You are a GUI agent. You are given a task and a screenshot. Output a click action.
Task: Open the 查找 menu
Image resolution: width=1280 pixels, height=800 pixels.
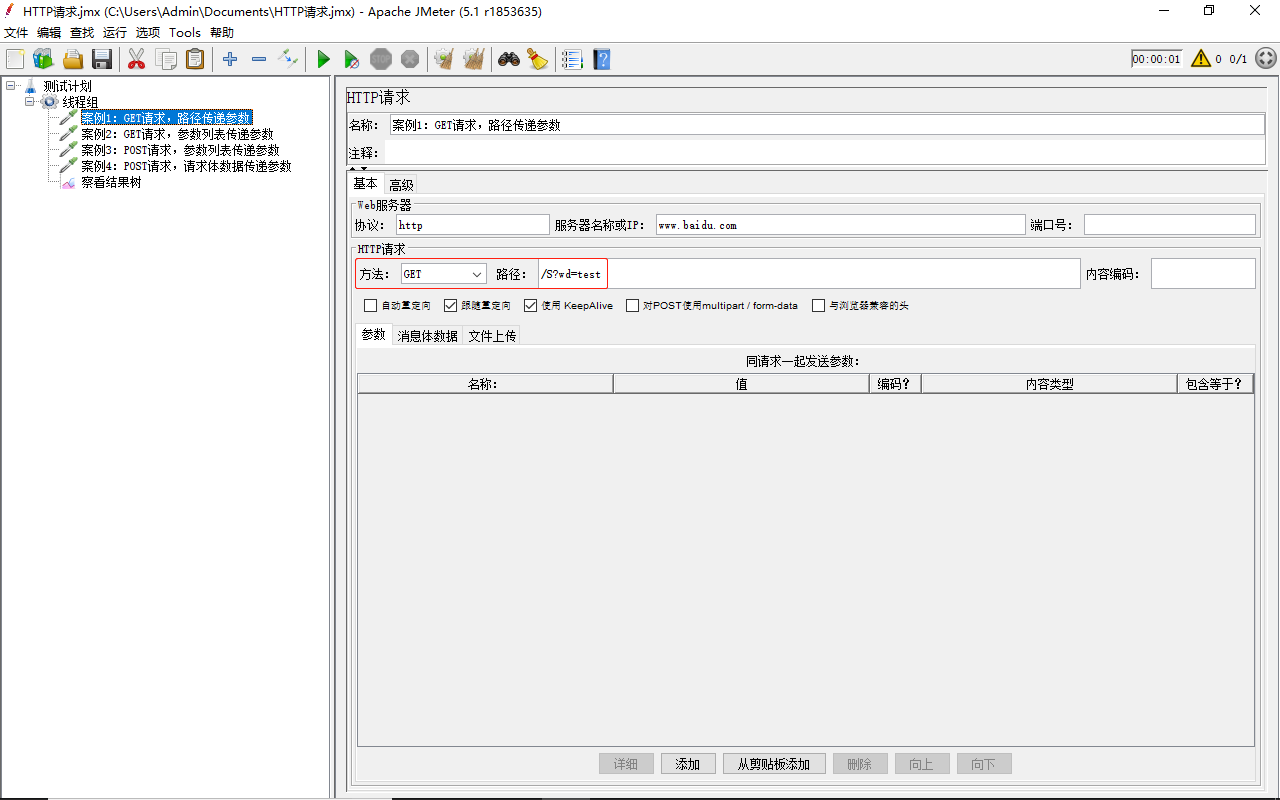point(82,33)
